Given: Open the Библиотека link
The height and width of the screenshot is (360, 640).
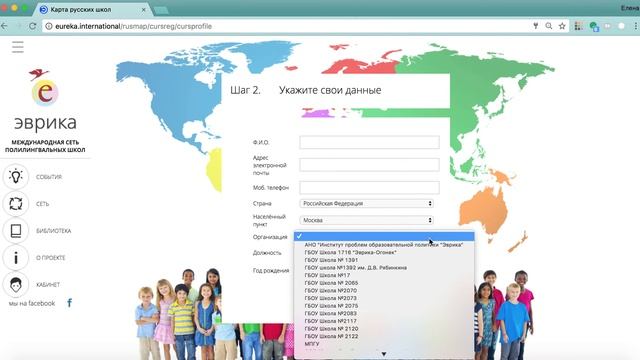Looking at the screenshot, I should (53, 231).
